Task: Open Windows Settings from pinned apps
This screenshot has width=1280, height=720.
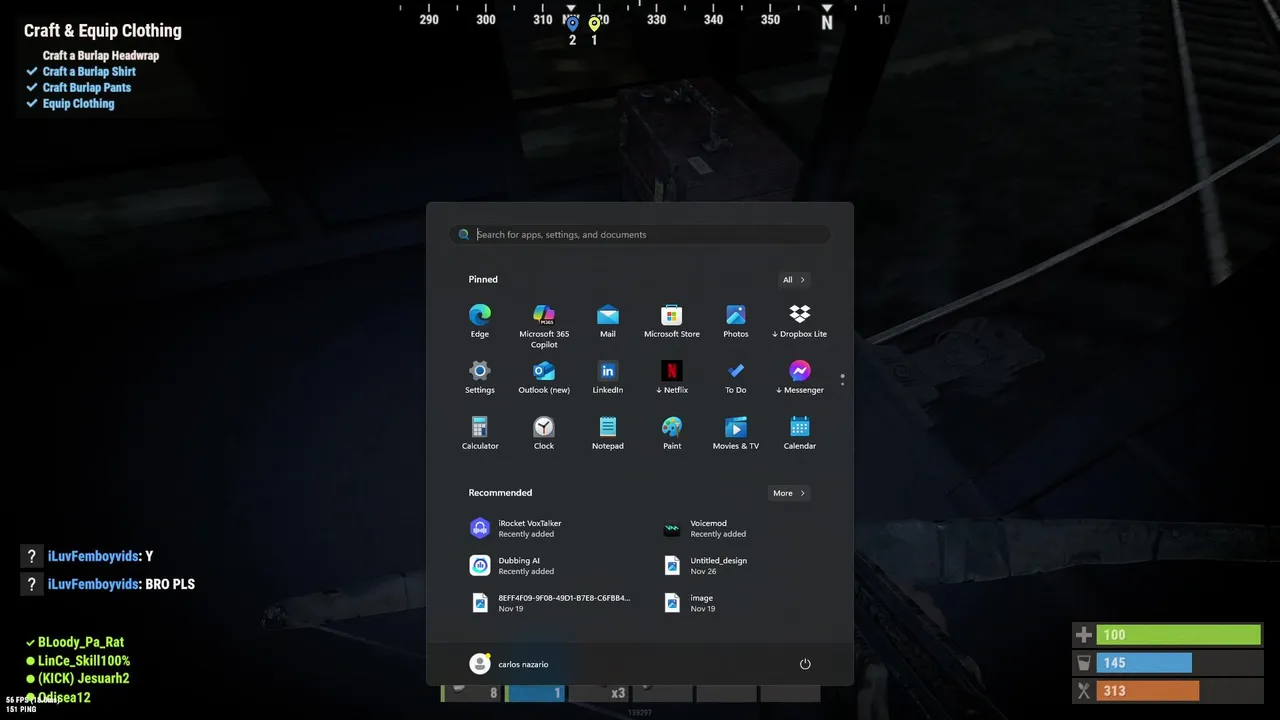Action: (x=480, y=377)
